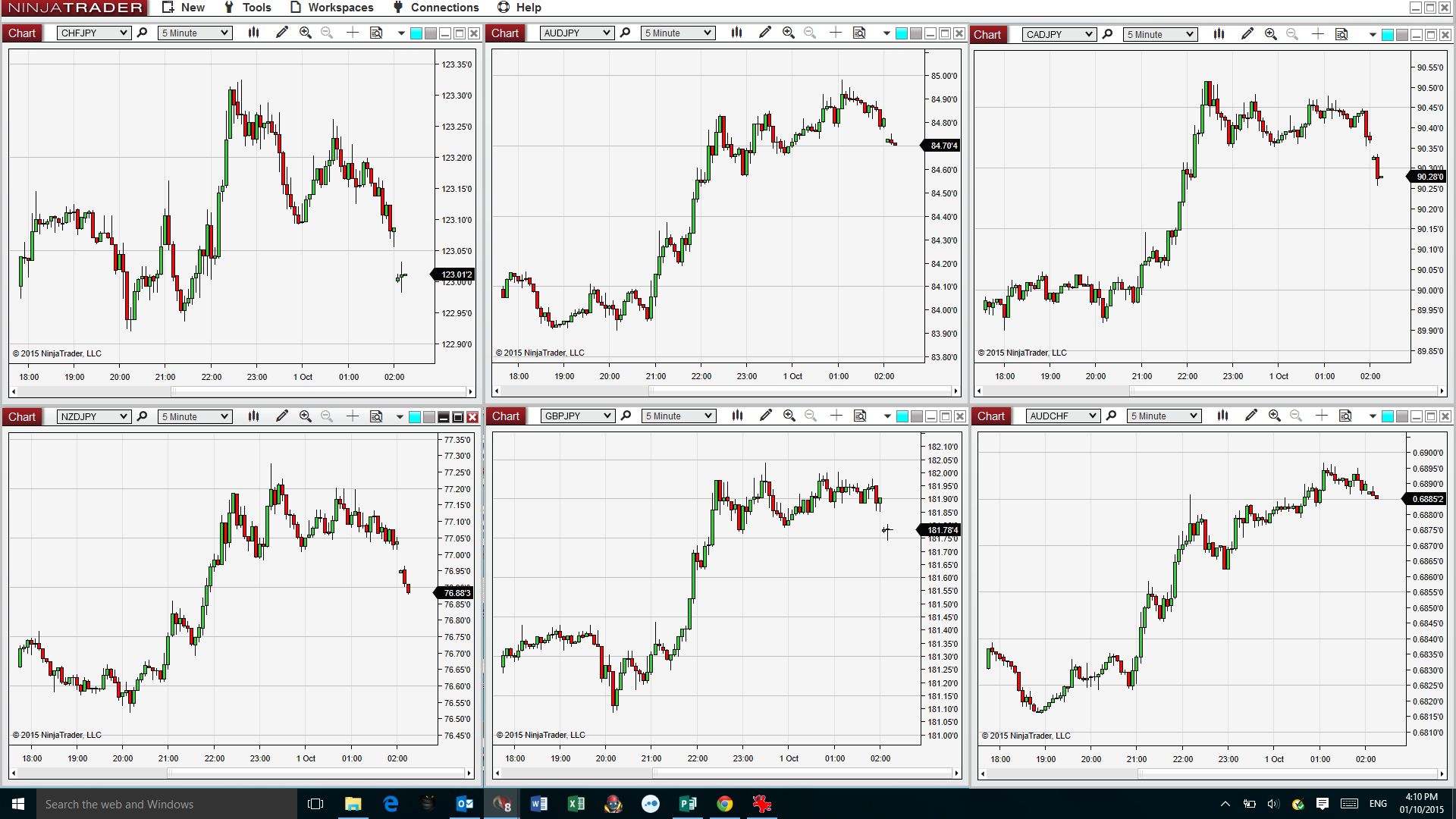Open Excel from the Windows taskbar
Viewport: 1456px width, 819px height.
(x=576, y=804)
